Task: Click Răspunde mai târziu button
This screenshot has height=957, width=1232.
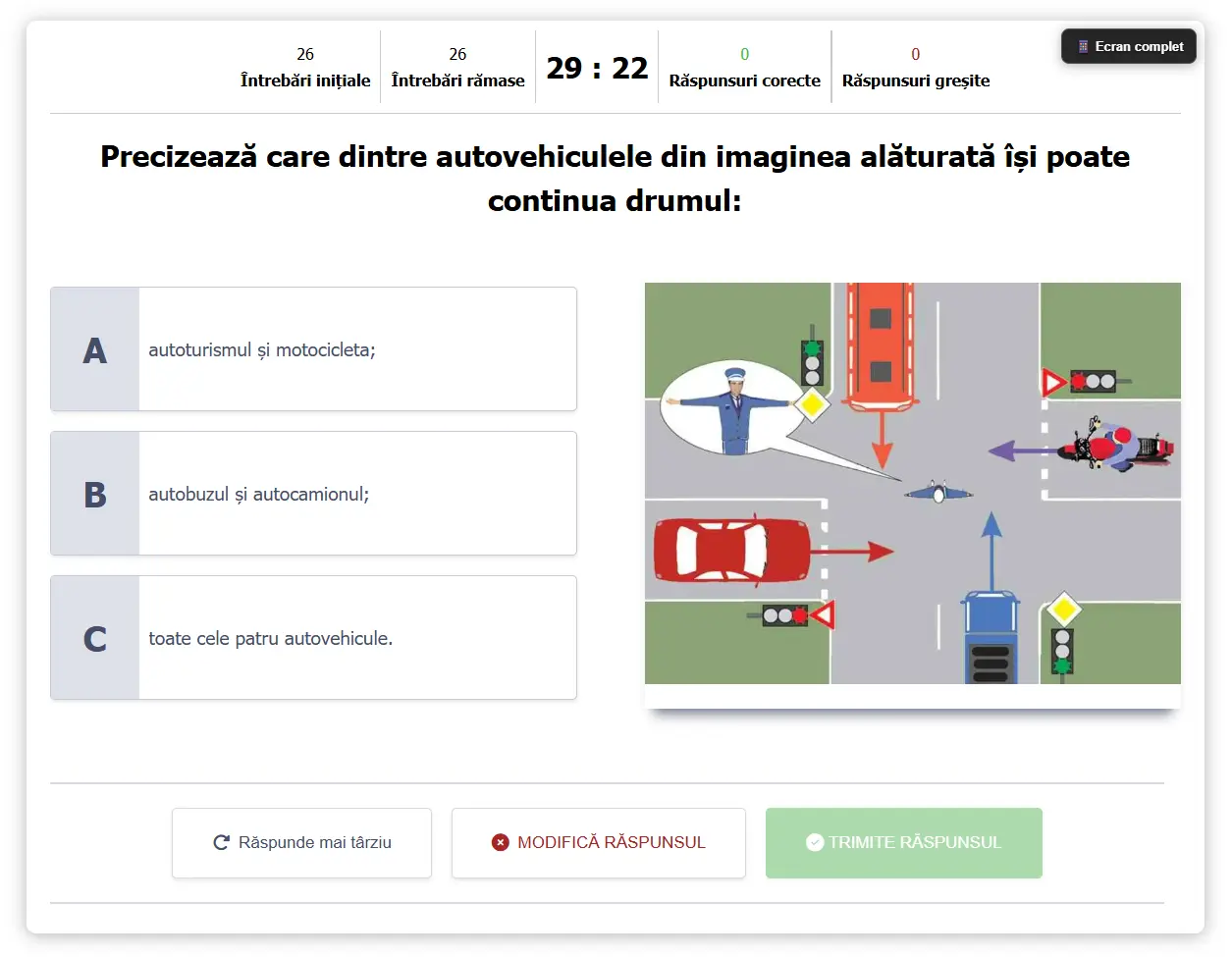Action: click(x=301, y=842)
